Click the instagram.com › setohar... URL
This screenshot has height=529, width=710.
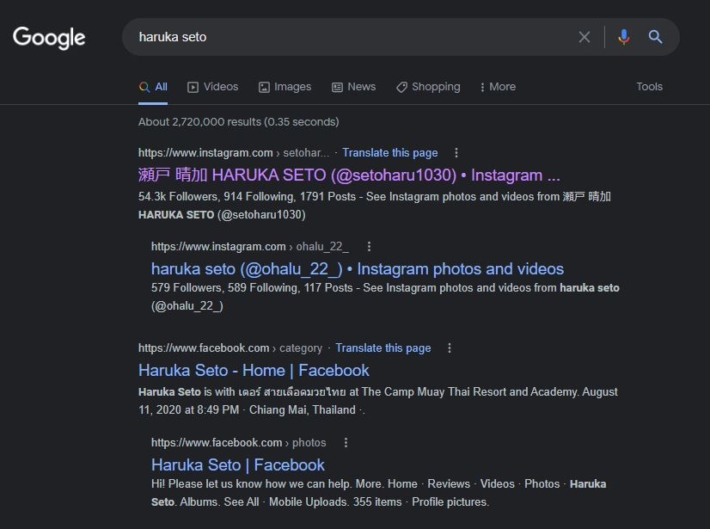(x=234, y=153)
